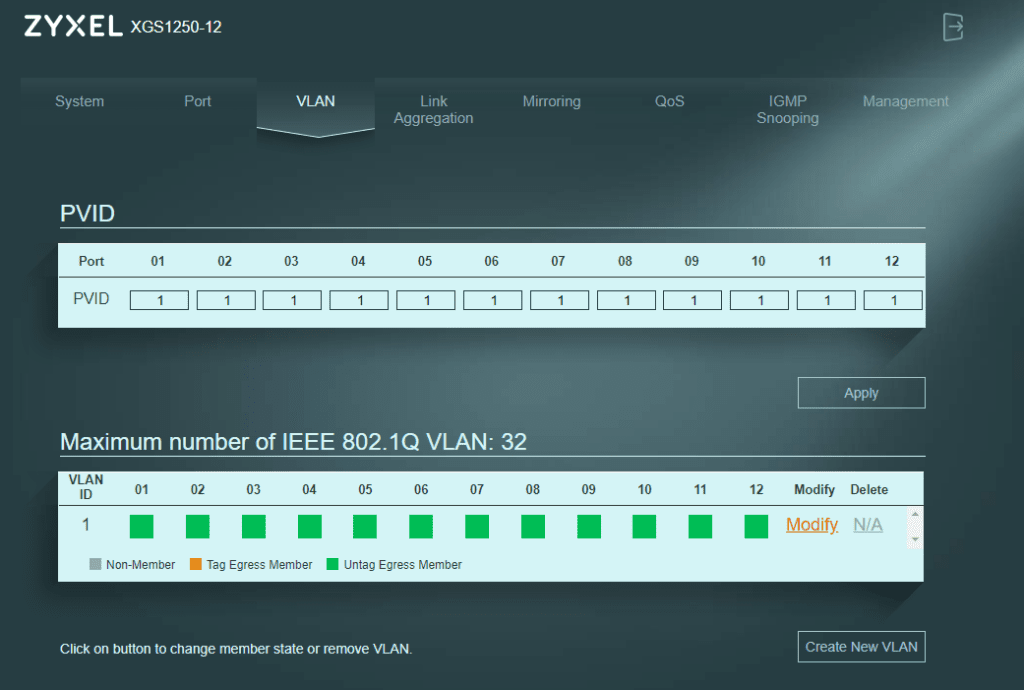
Task: Open the Management tab
Action: (x=905, y=101)
